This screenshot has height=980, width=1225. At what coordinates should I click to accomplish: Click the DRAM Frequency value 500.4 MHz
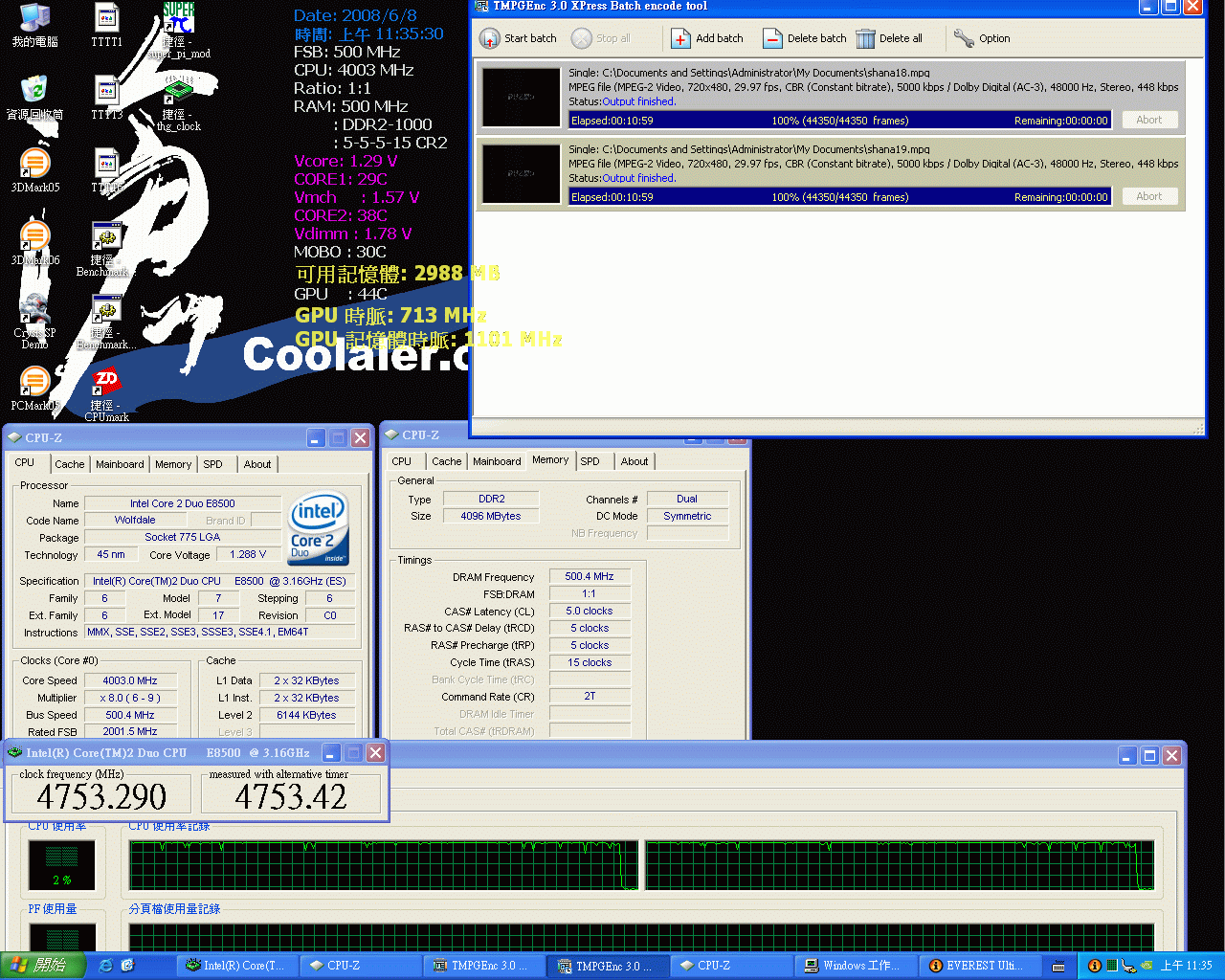[590, 576]
